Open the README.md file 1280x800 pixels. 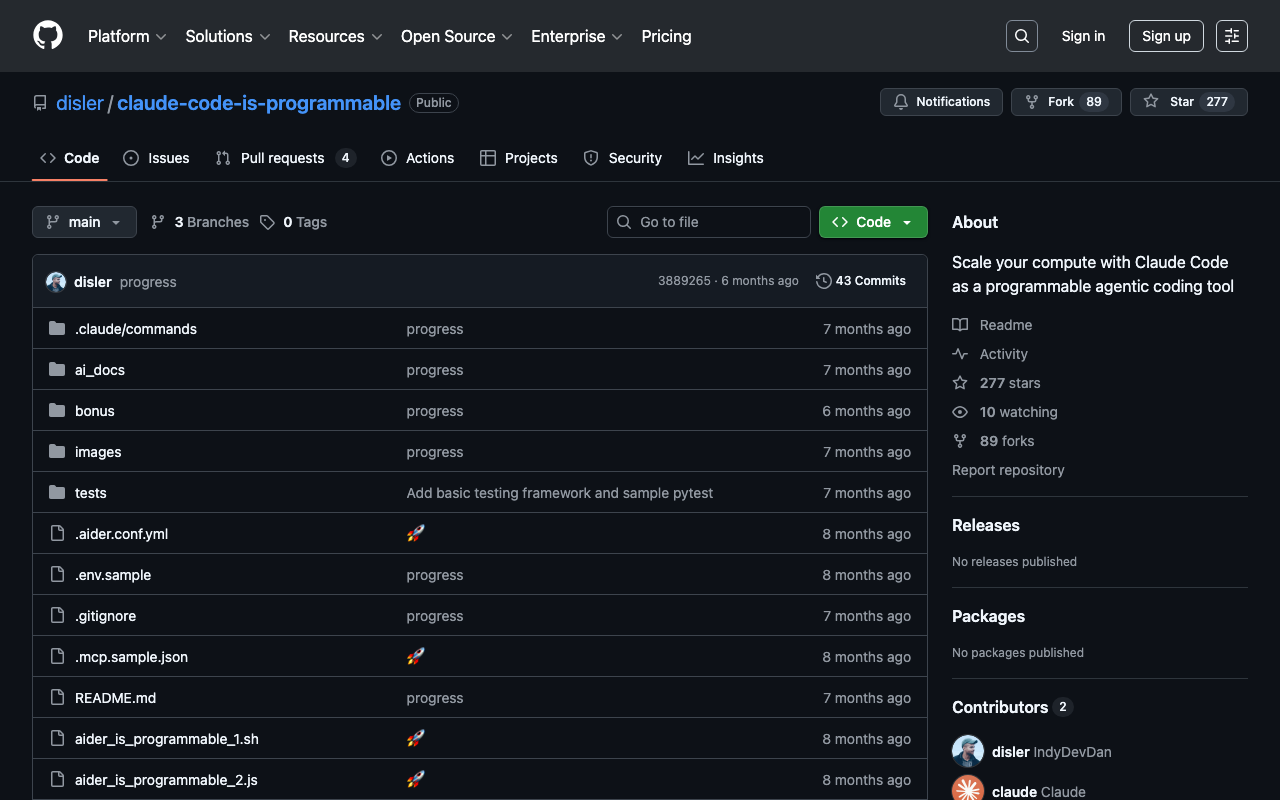(x=115, y=698)
